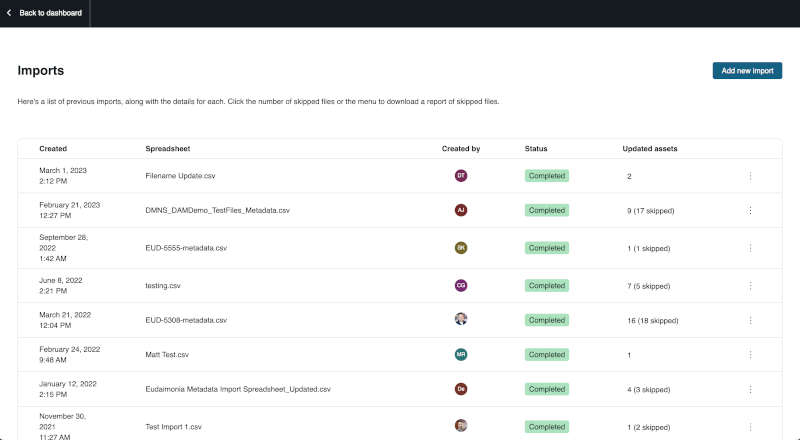Viewport: 800px width, 440px height.
Task: Click the Back to dashboard arrow
Action: click(x=9, y=13)
